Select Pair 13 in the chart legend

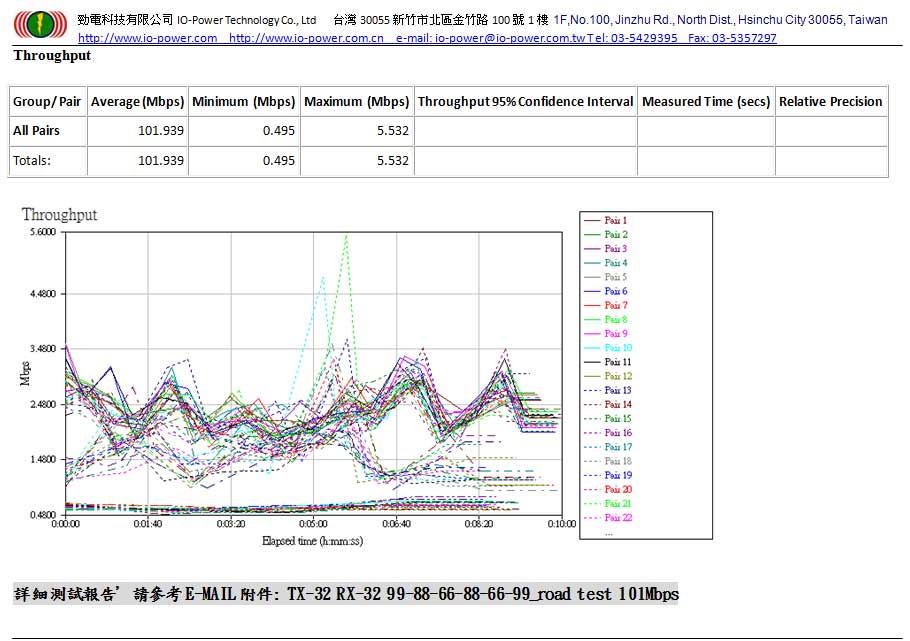618,391
